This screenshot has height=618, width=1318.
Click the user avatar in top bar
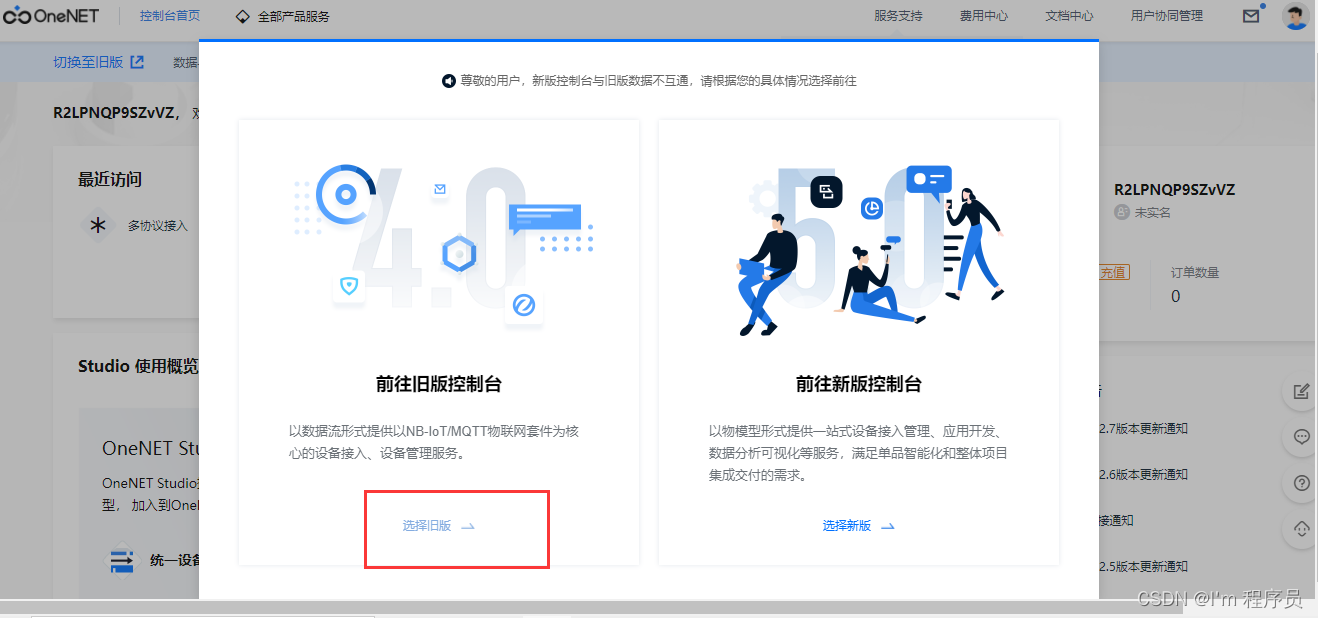1295,16
